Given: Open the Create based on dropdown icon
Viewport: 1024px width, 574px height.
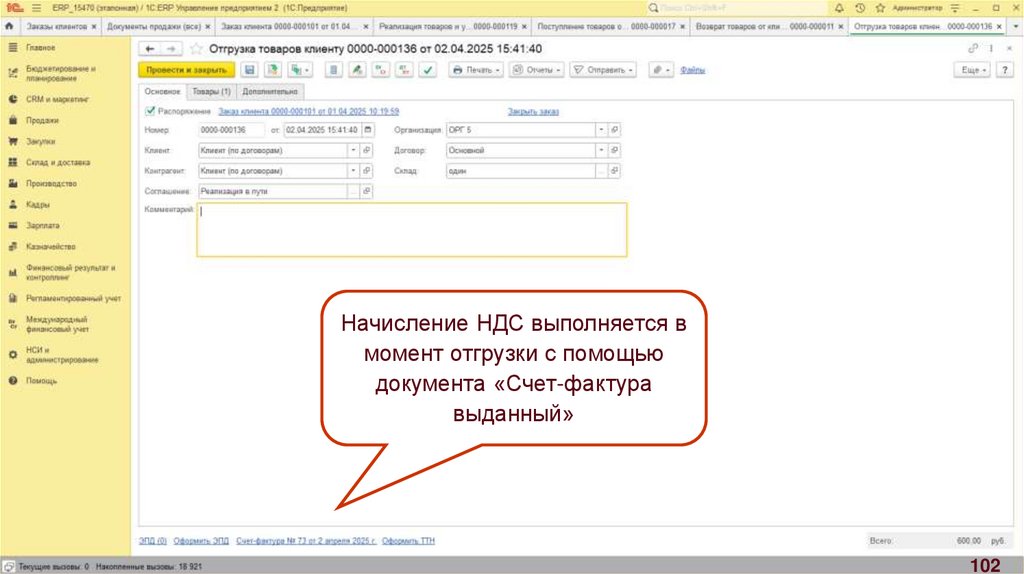Looking at the screenshot, I should click(x=300, y=70).
